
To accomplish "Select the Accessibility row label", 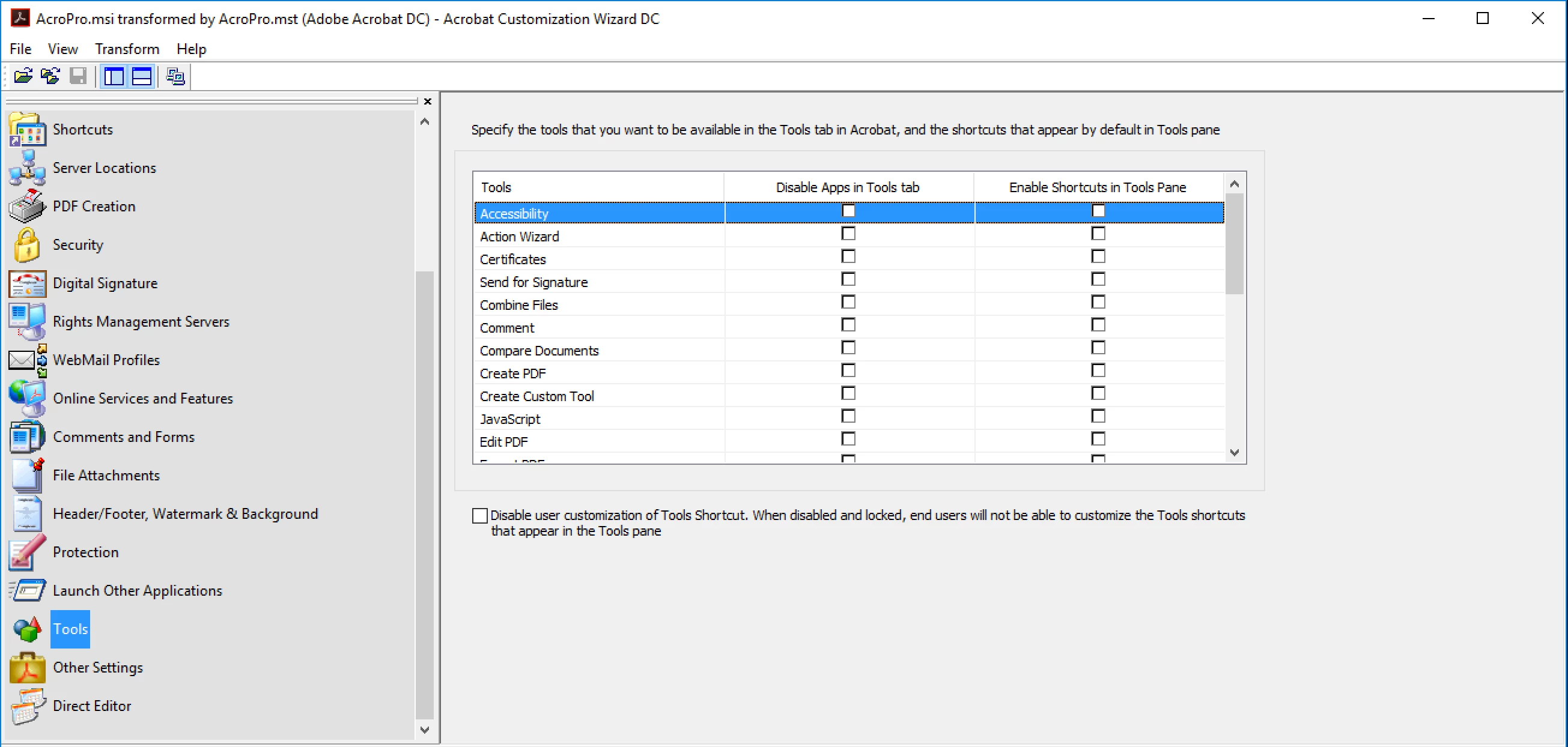I will [514, 214].
